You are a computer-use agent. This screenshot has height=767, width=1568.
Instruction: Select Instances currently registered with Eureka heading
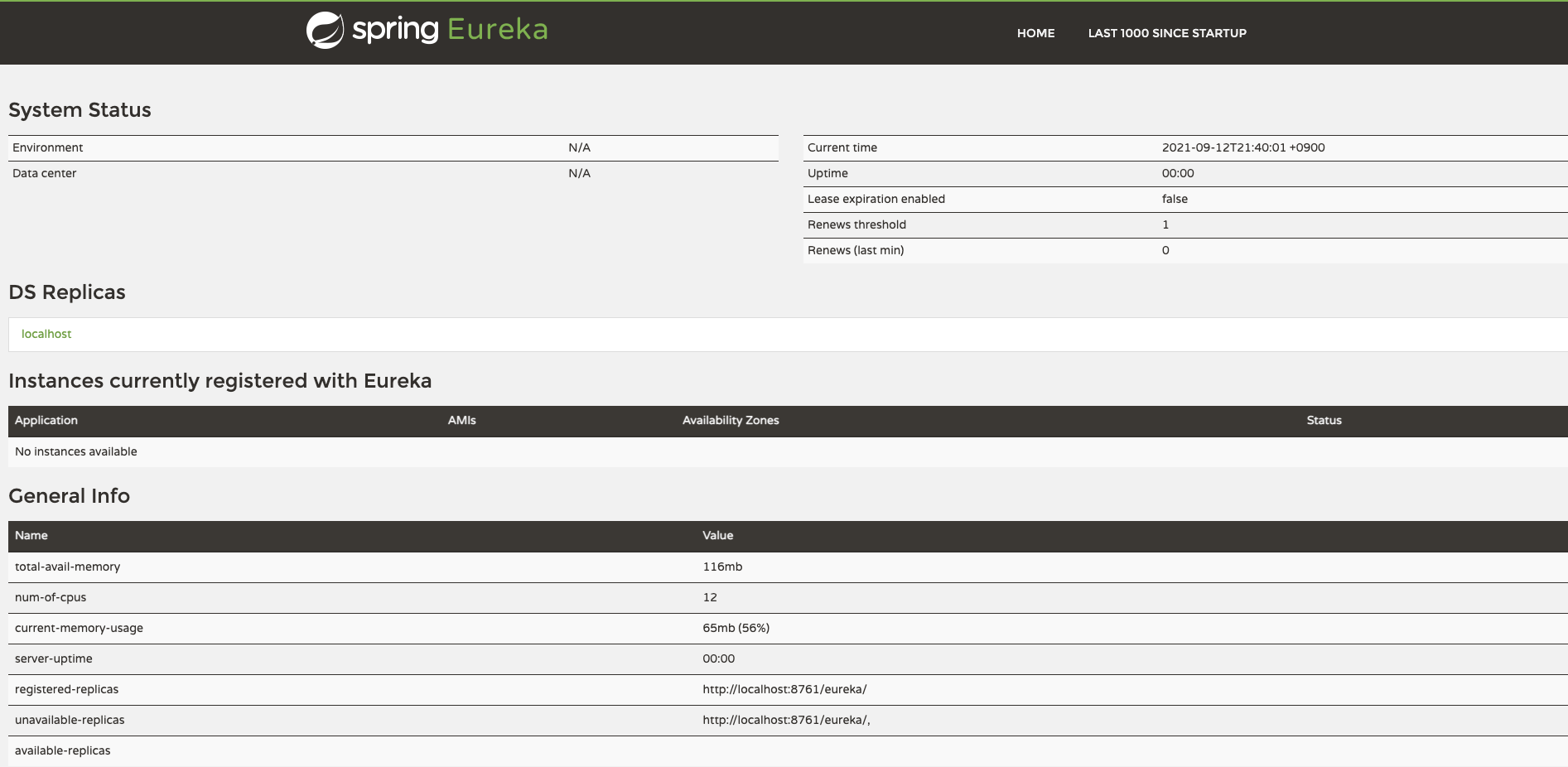(220, 381)
